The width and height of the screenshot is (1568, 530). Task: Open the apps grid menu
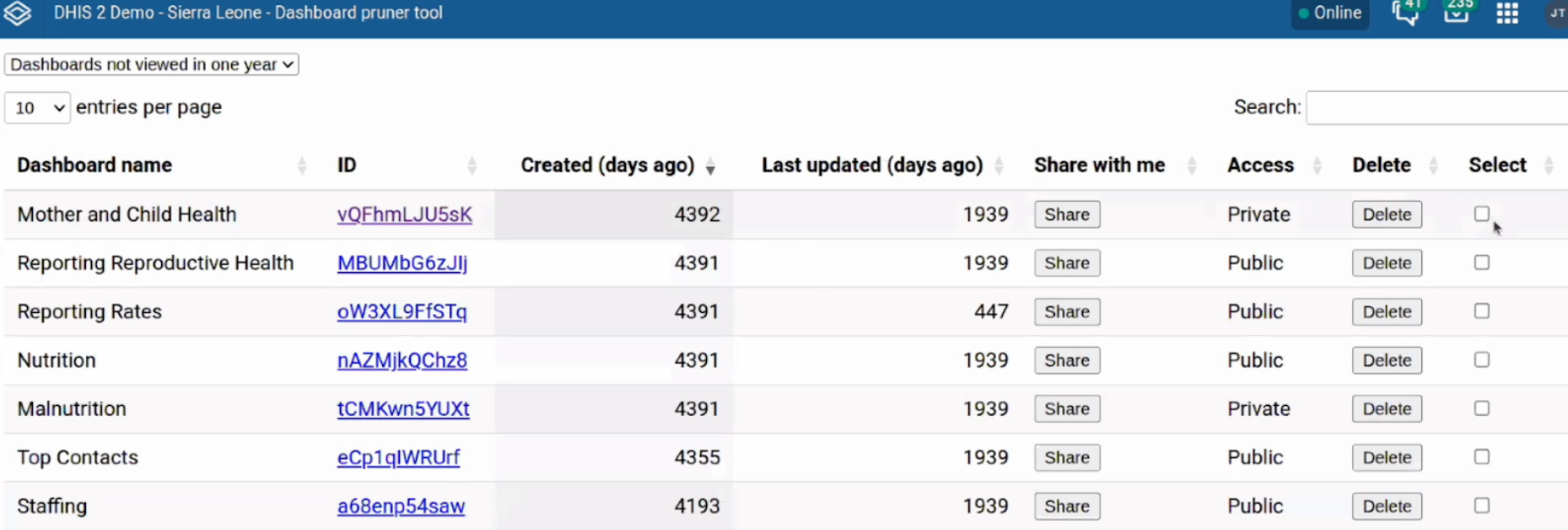[1507, 14]
